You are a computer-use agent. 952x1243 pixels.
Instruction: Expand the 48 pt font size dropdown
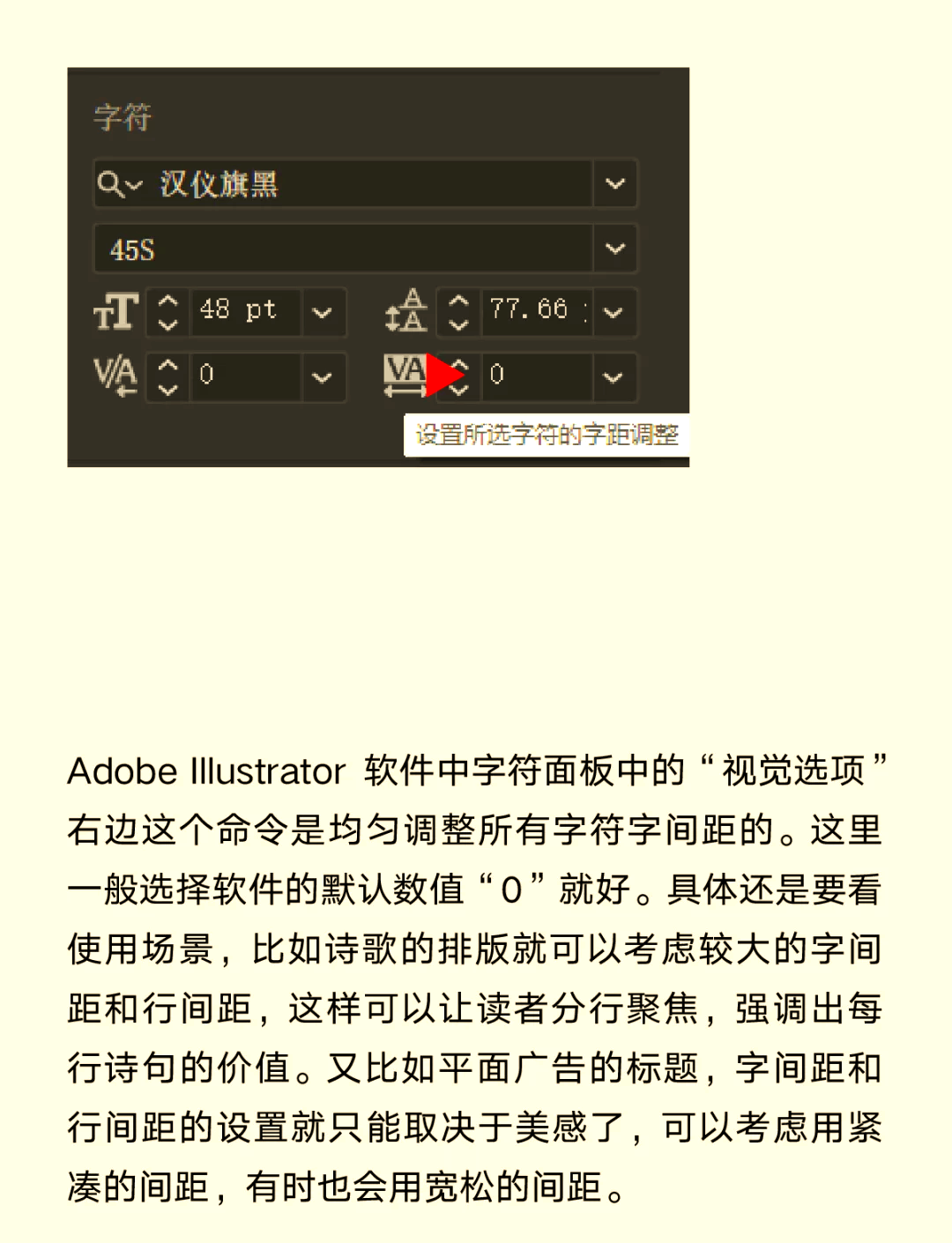point(323,312)
